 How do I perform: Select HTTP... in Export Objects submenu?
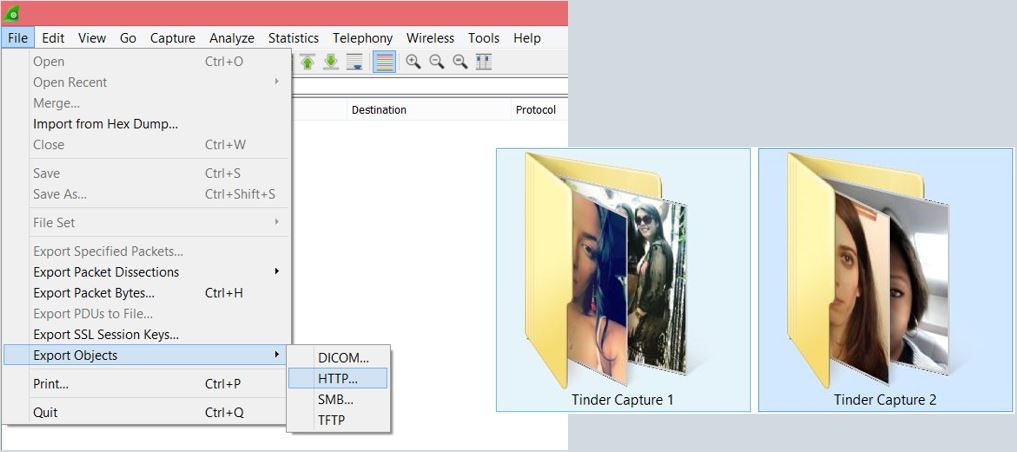pos(338,378)
